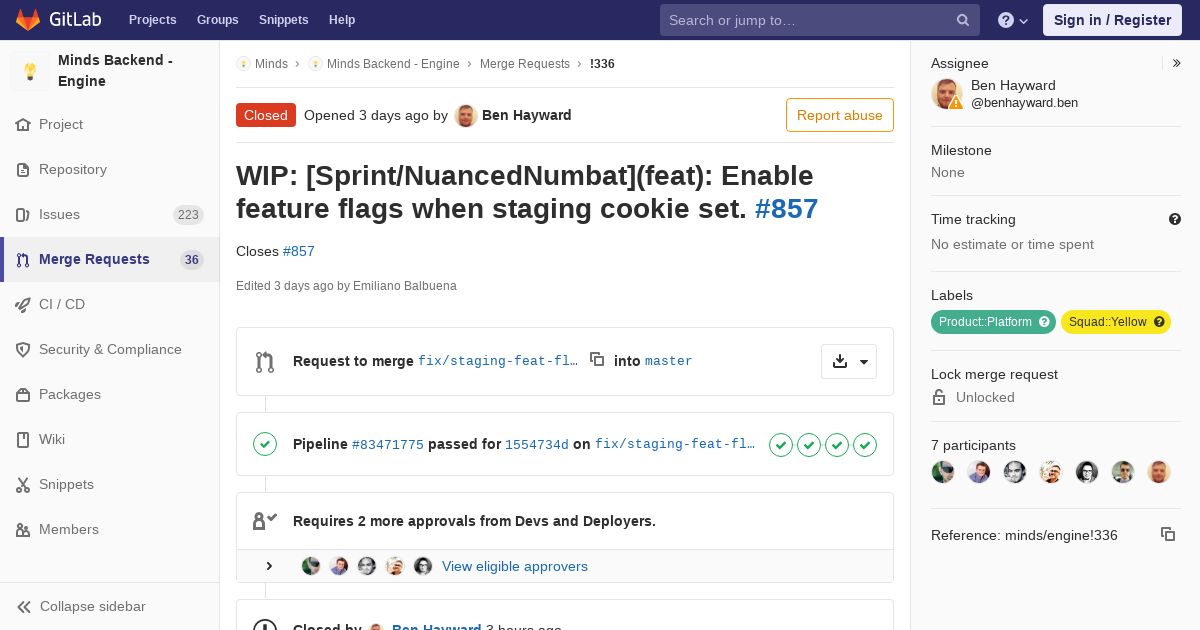Screen dimensions: 1200x630
Task: Click the author name Ben Hayward
Action: (527, 115)
